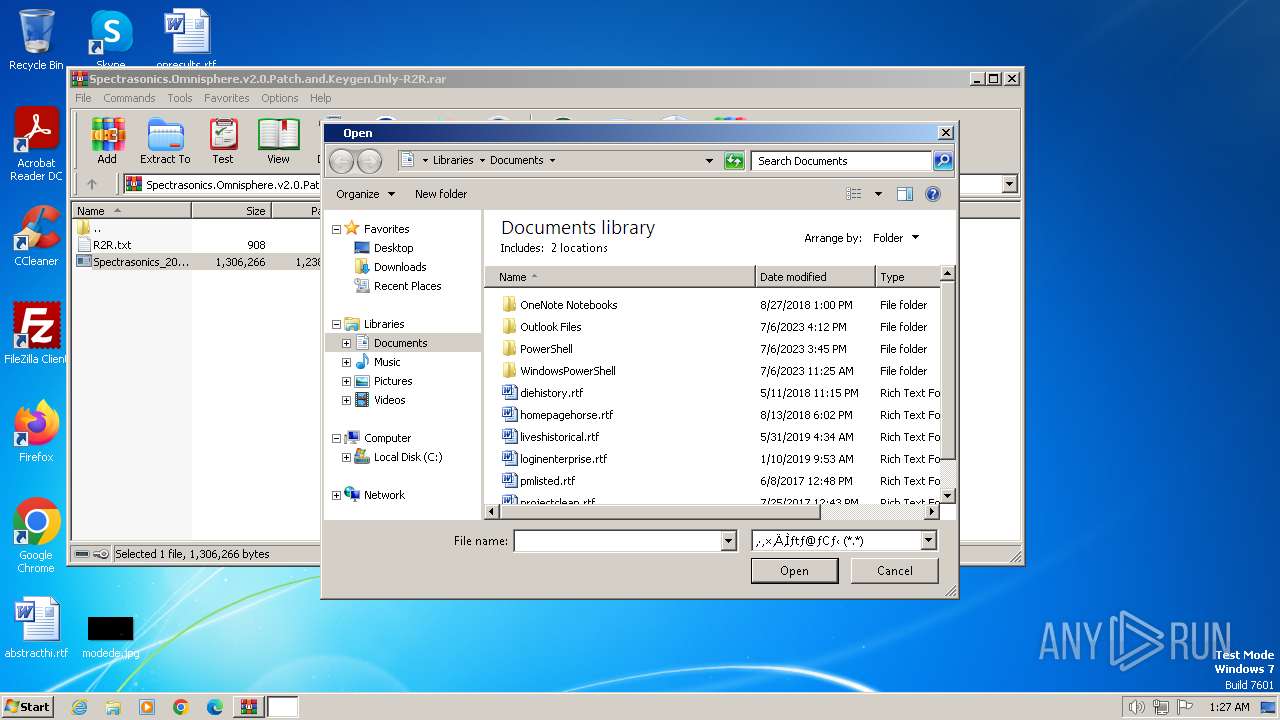This screenshot has width=1280, height=720.
Task: Open the Organize menu
Action: tap(365, 194)
